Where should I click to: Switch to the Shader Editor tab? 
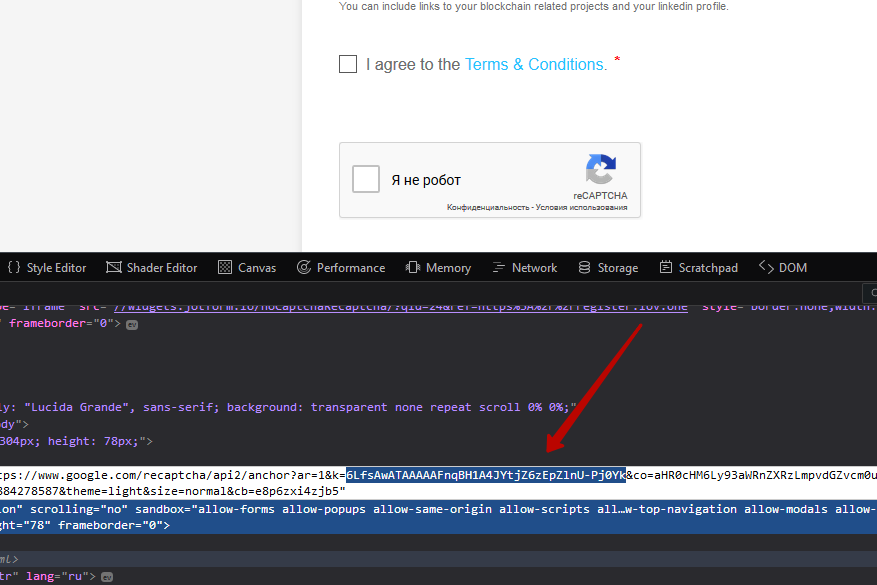[152, 268]
